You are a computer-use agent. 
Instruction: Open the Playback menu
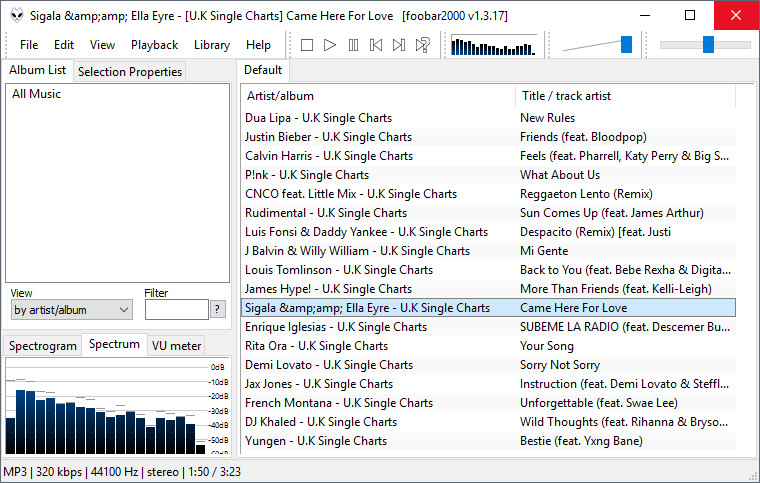(x=154, y=45)
